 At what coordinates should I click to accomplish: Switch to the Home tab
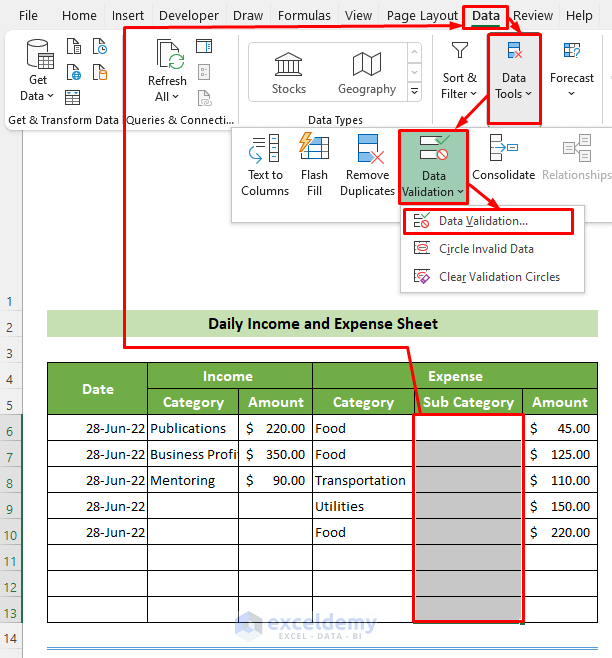tap(79, 16)
